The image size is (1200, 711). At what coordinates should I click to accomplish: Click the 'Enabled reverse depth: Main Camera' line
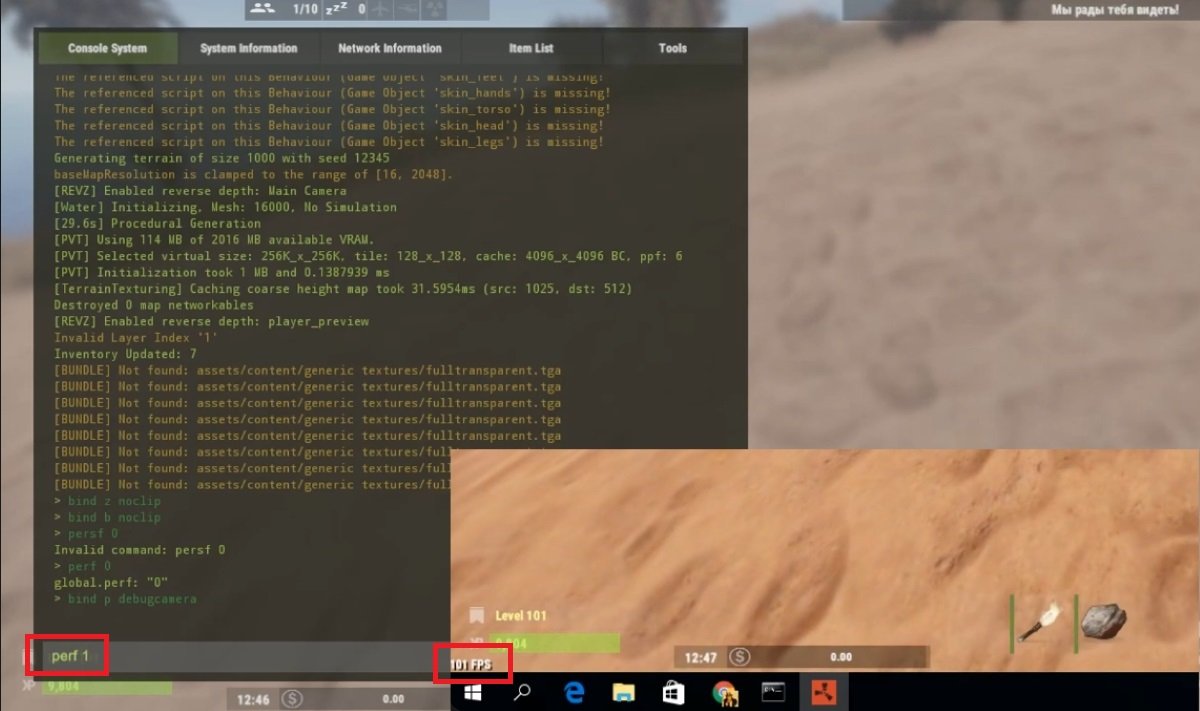click(x=200, y=191)
